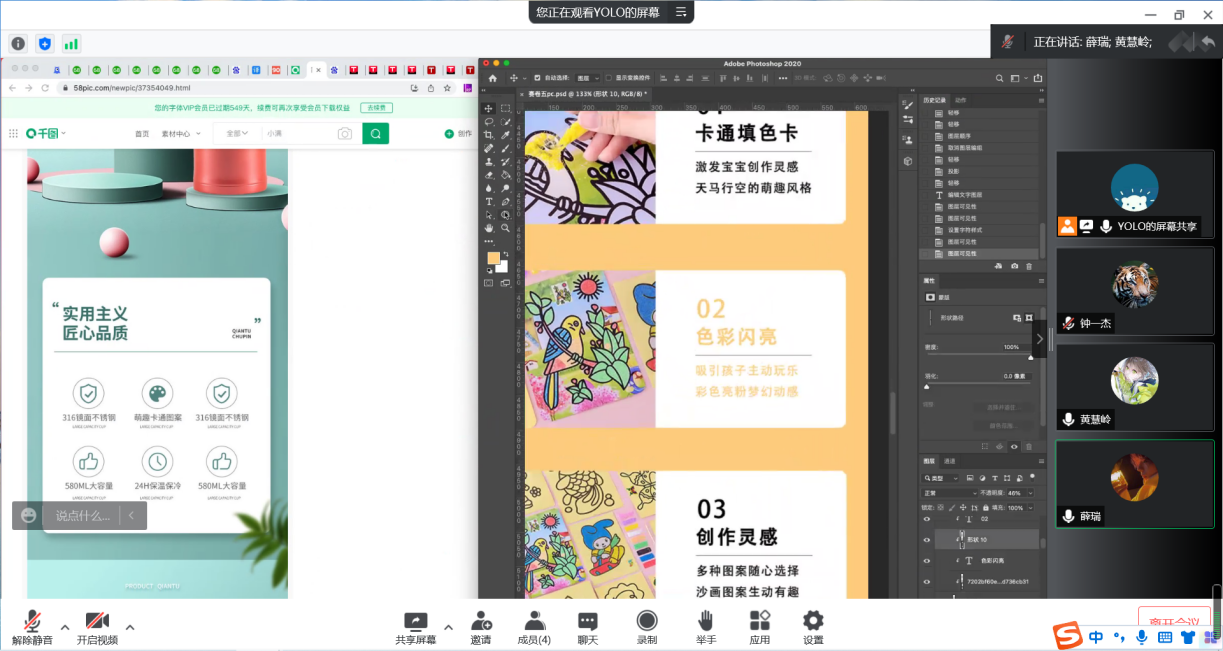1223x651 pixels.
Task: Select the Move tool in Photoshop toolbar
Action: [489, 108]
